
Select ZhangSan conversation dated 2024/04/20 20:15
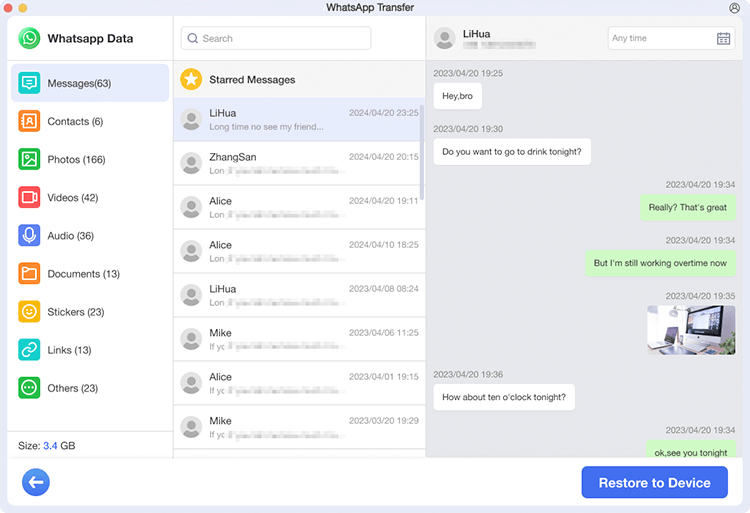click(299, 164)
